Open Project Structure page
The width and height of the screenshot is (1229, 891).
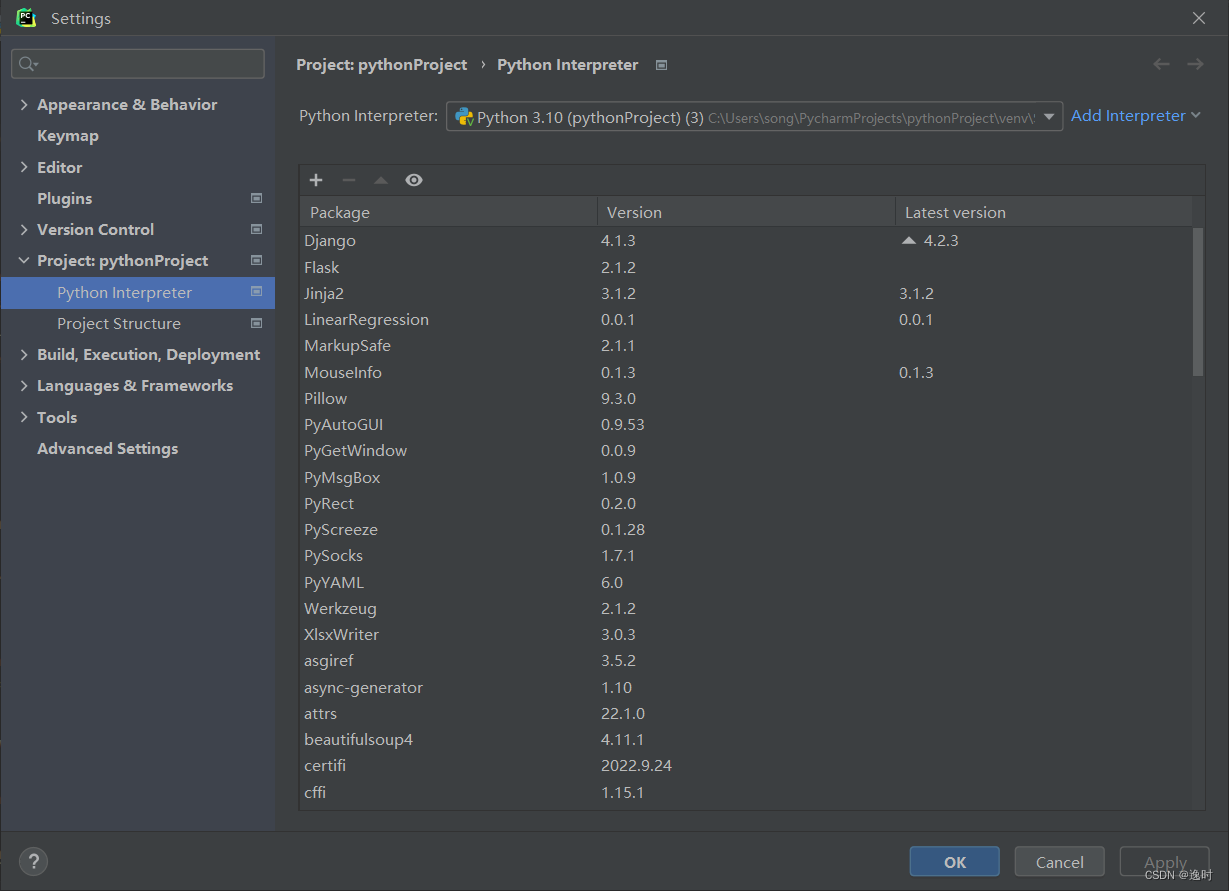click(x=119, y=323)
